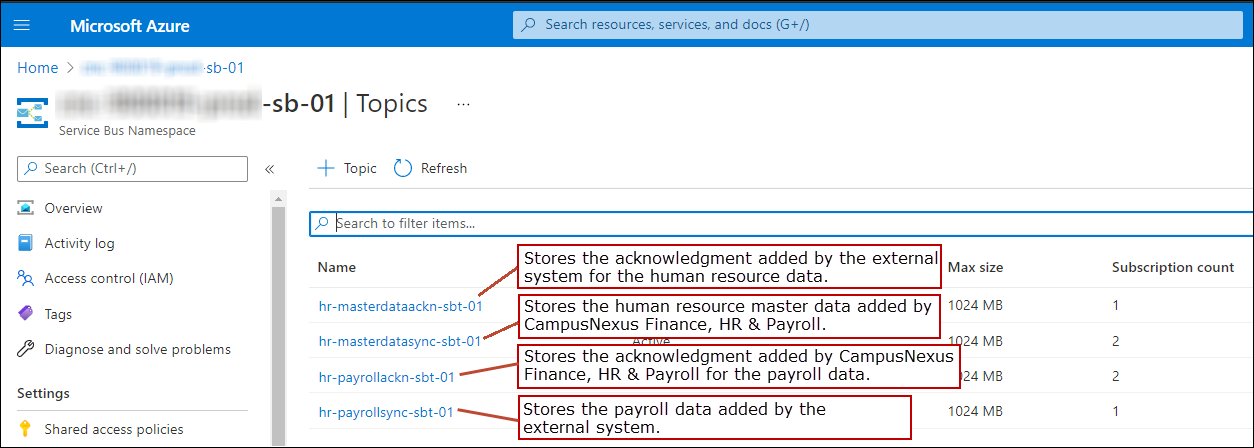Click the Overview icon in sidebar
Image resolution: width=1254 pixels, height=448 pixels.
pos(26,208)
